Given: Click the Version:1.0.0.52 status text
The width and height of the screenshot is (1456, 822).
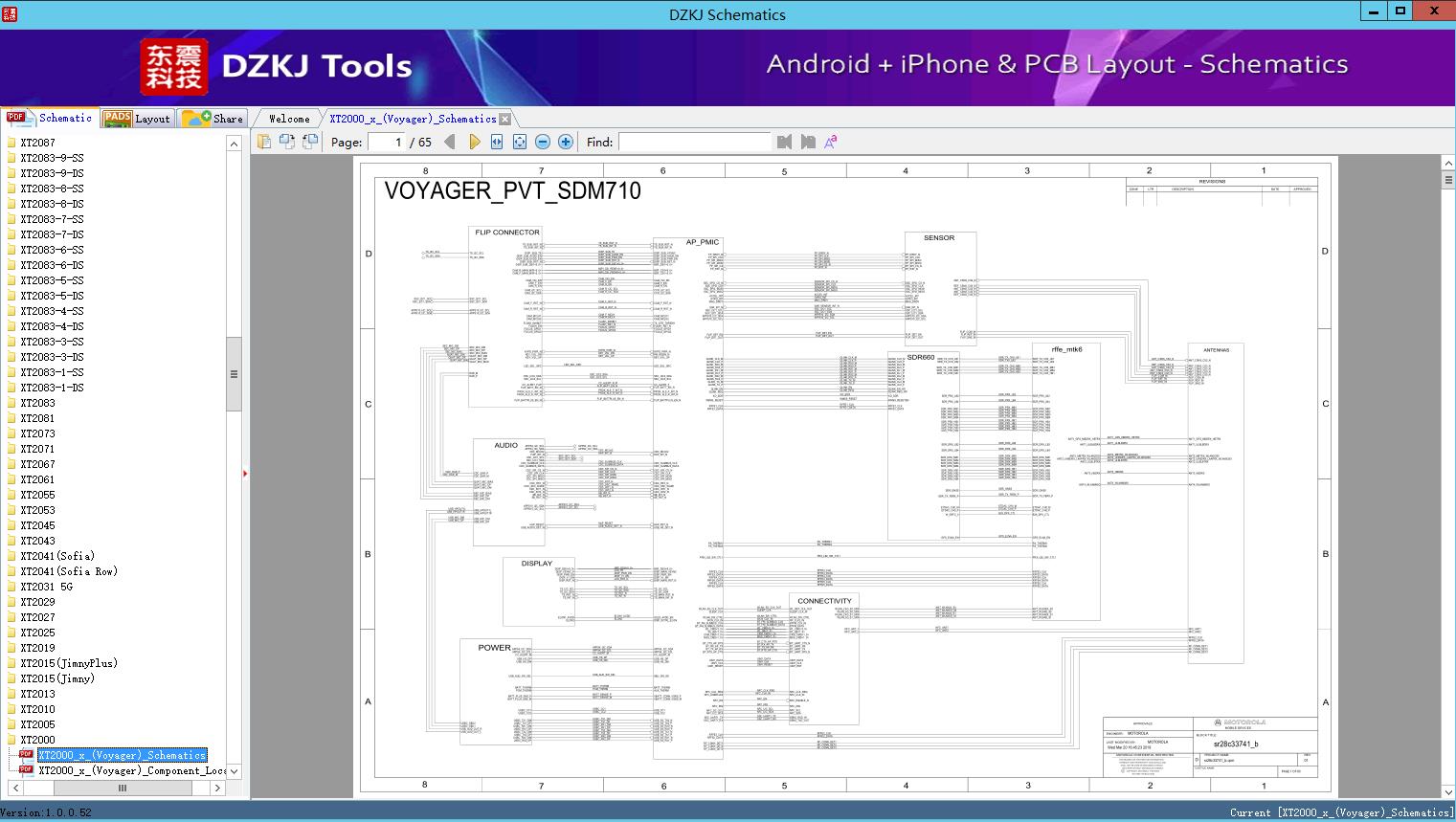Looking at the screenshot, I should [46, 812].
